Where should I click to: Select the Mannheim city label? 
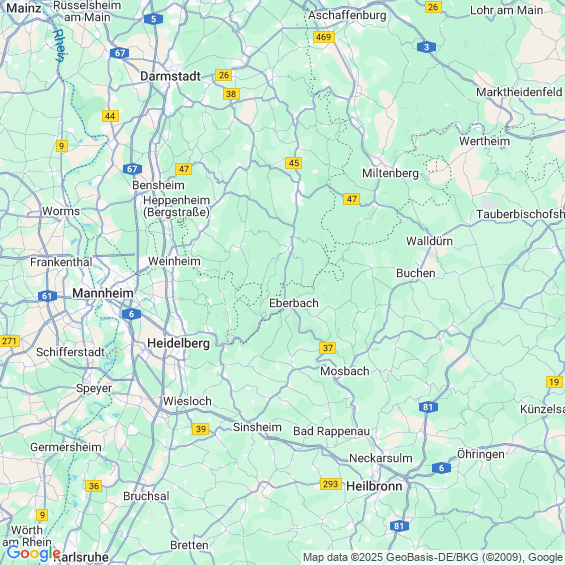click(x=103, y=293)
